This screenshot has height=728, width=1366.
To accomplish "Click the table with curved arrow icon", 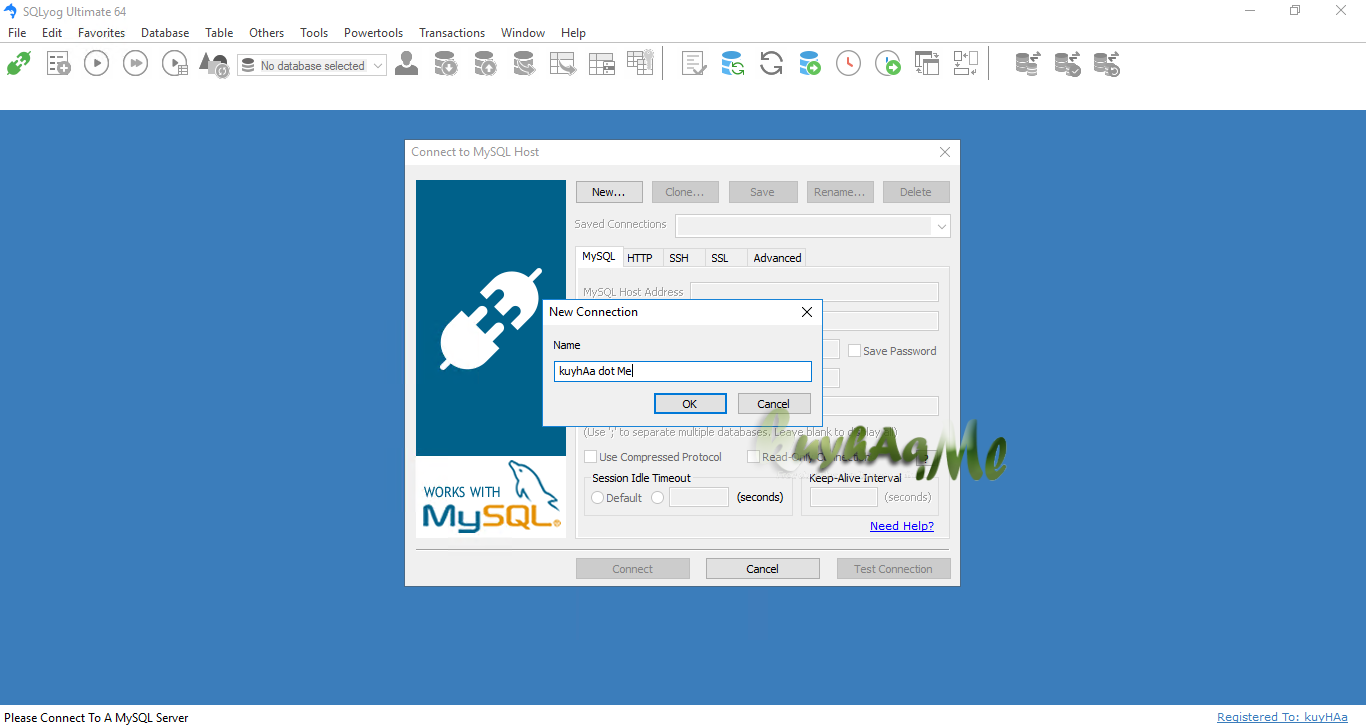I will [563, 64].
